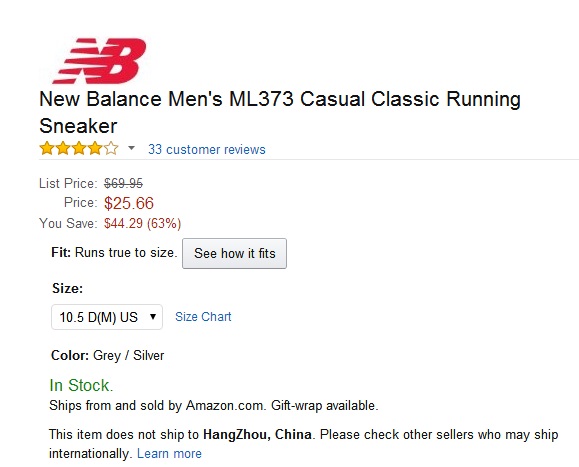Click the Color: Grey / Silver label
The width and height of the screenshot is (579, 467).
pyautogui.click(x=107, y=355)
